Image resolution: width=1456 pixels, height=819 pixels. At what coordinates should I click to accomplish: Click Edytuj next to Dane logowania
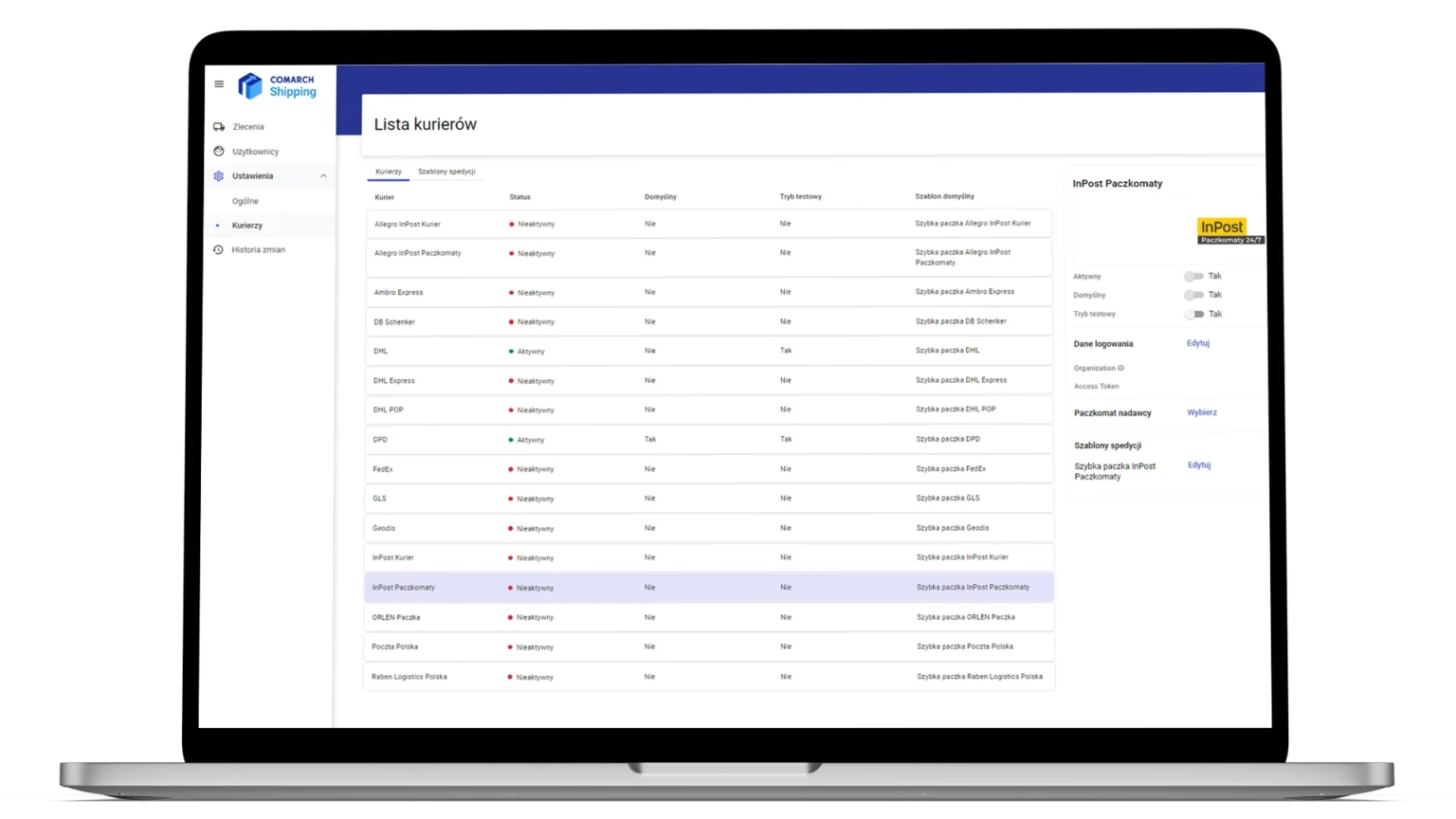[1197, 343]
